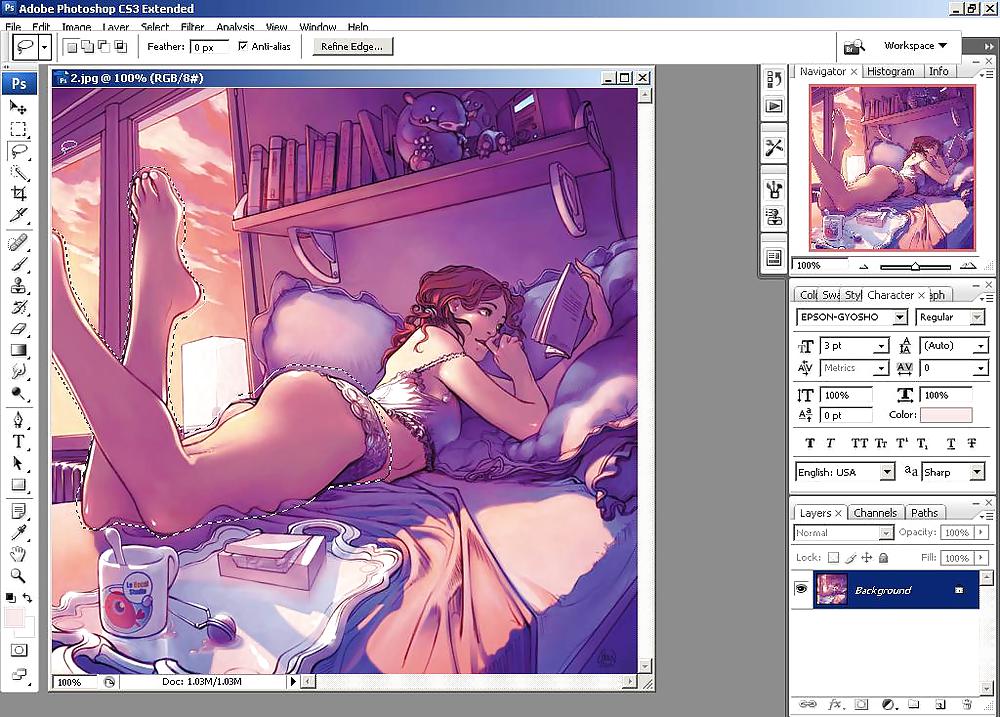The image size is (1000, 717).
Task: Open the font size dropdown
Action: click(881, 346)
